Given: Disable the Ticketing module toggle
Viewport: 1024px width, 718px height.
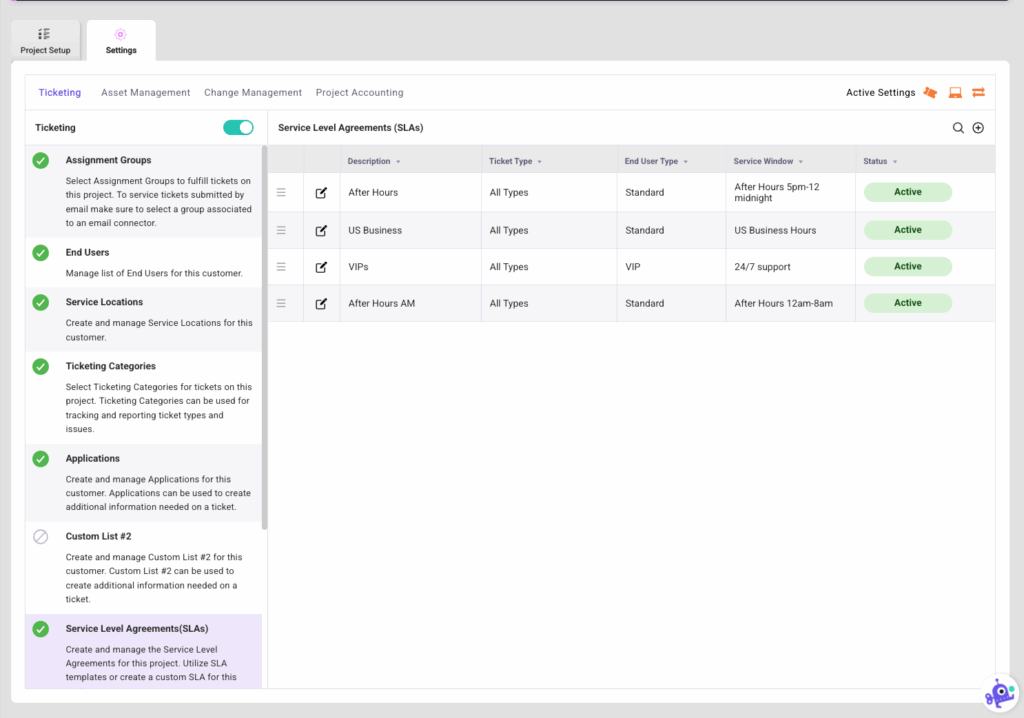Looking at the screenshot, I should [237, 128].
